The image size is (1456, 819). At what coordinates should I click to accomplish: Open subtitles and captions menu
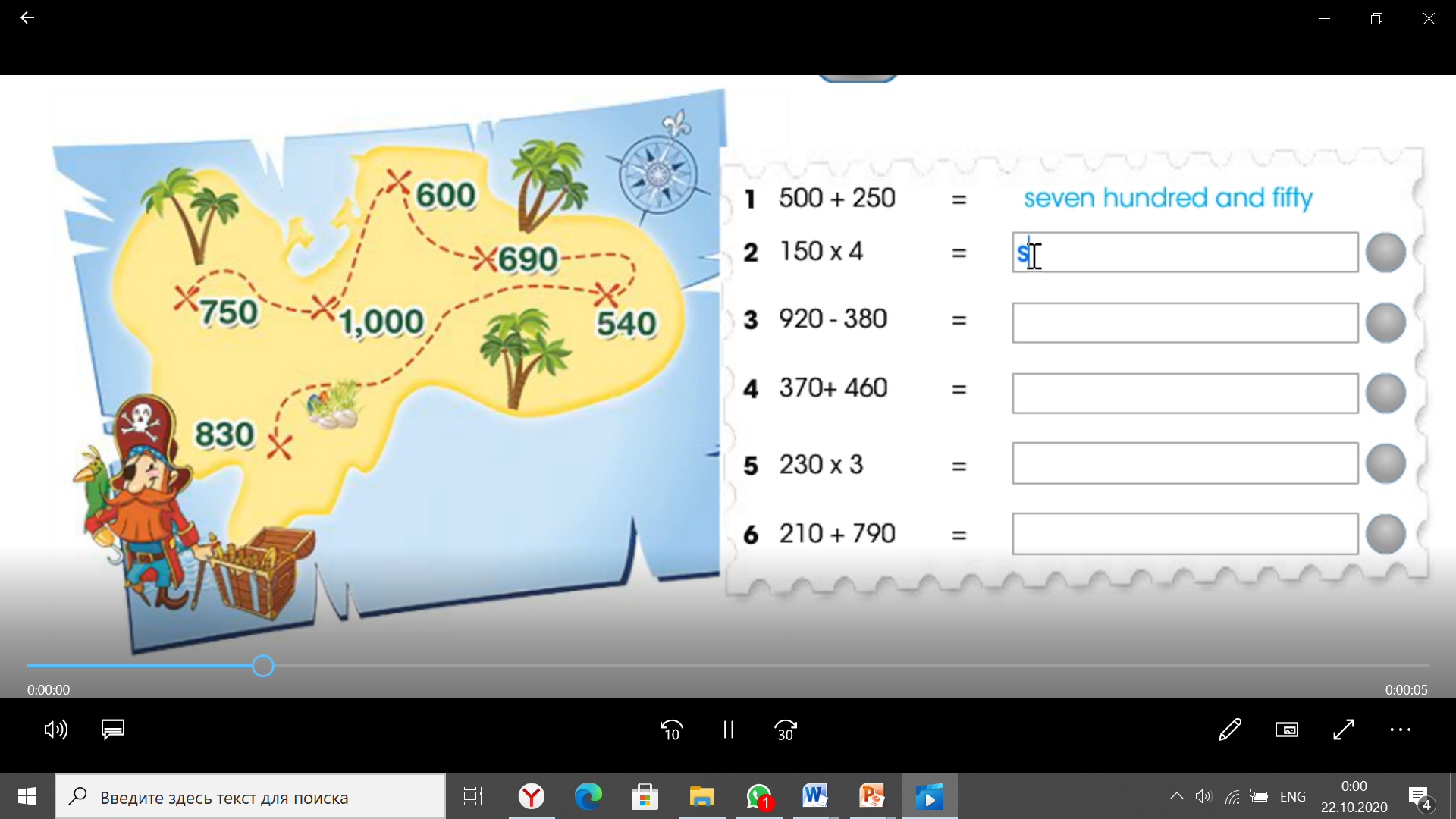(x=113, y=730)
